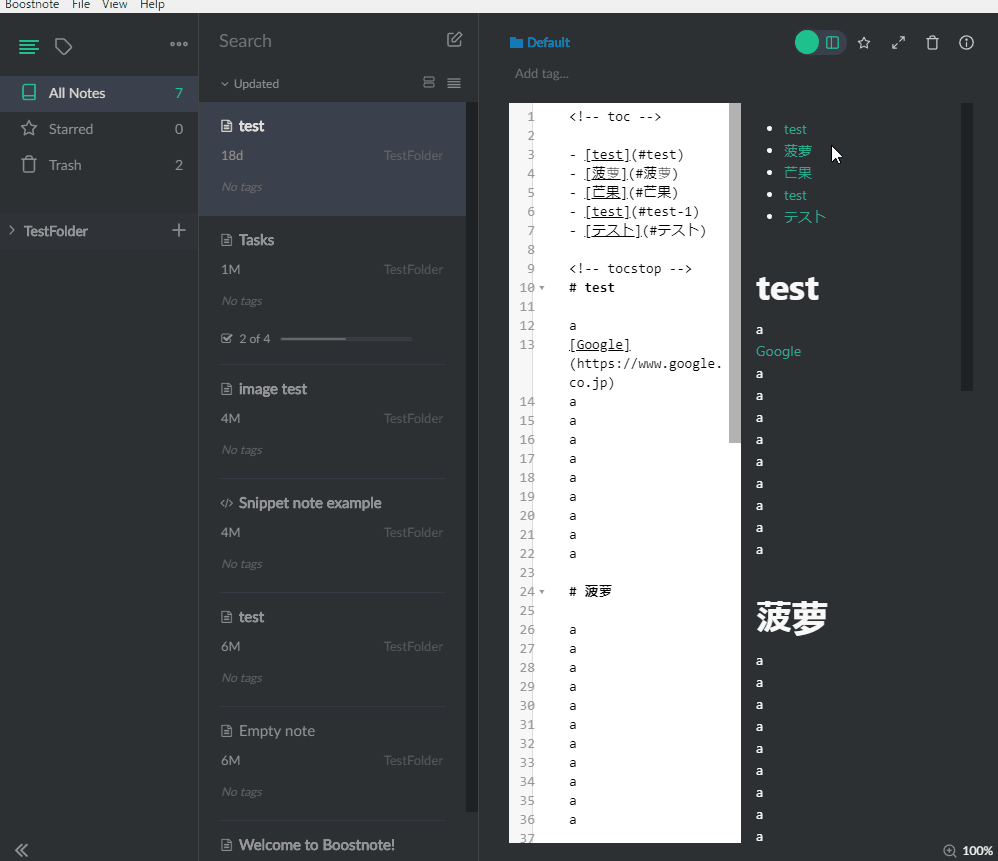Click the Tasks progress bar
The width and height of the screenshot is (998, 861).
tap(346, 339)
